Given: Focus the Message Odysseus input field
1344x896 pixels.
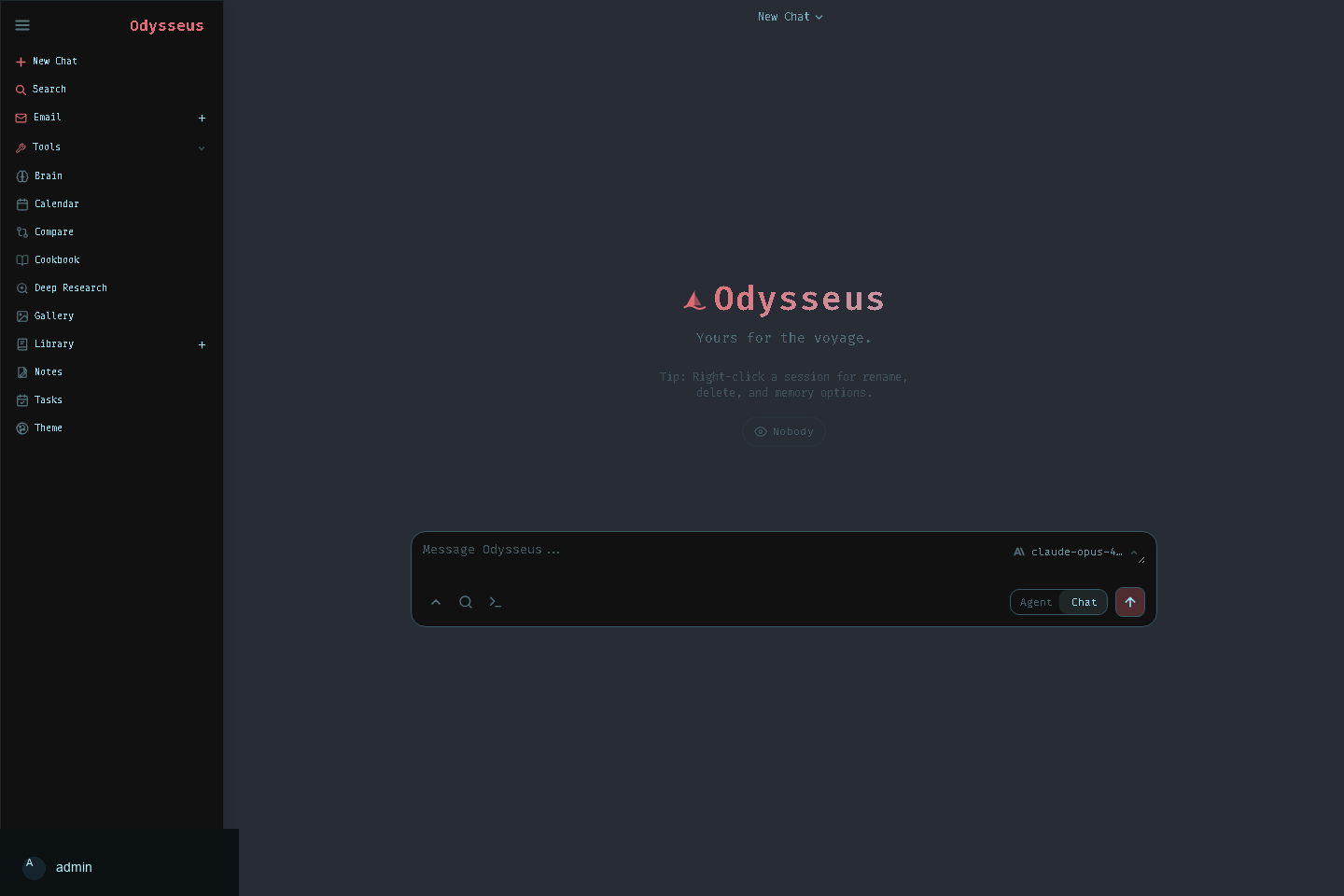Looking at the screenshot, I should [709, 553].
